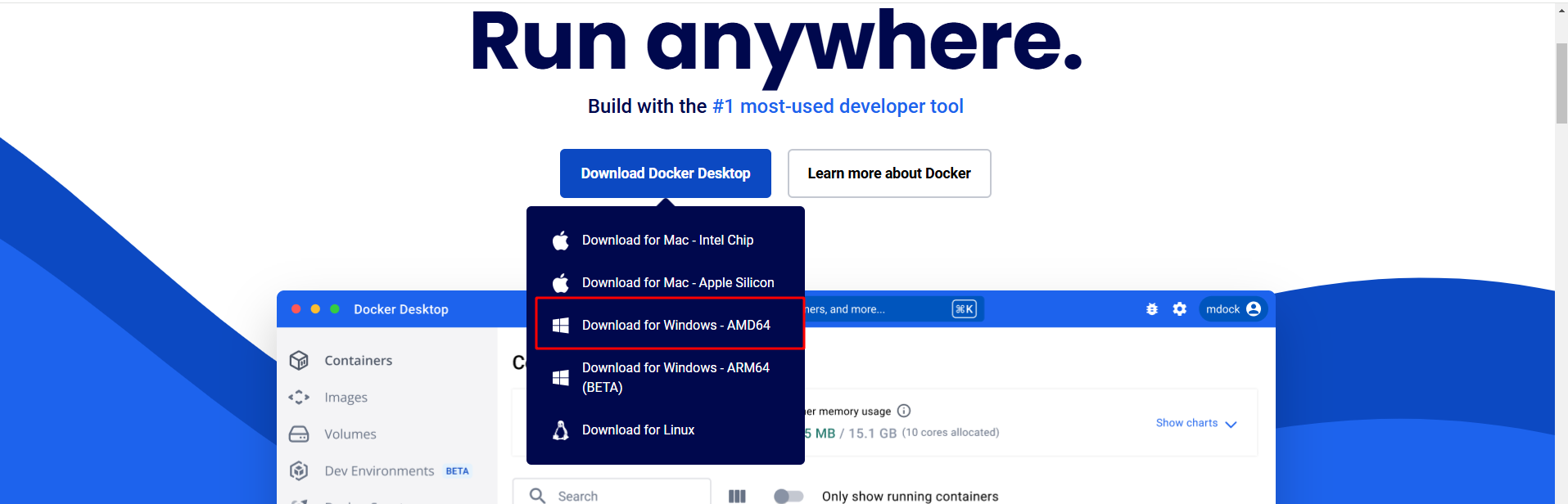
Task: Click the ⌘K shortcut badge
Action: [x=965, y=309]
